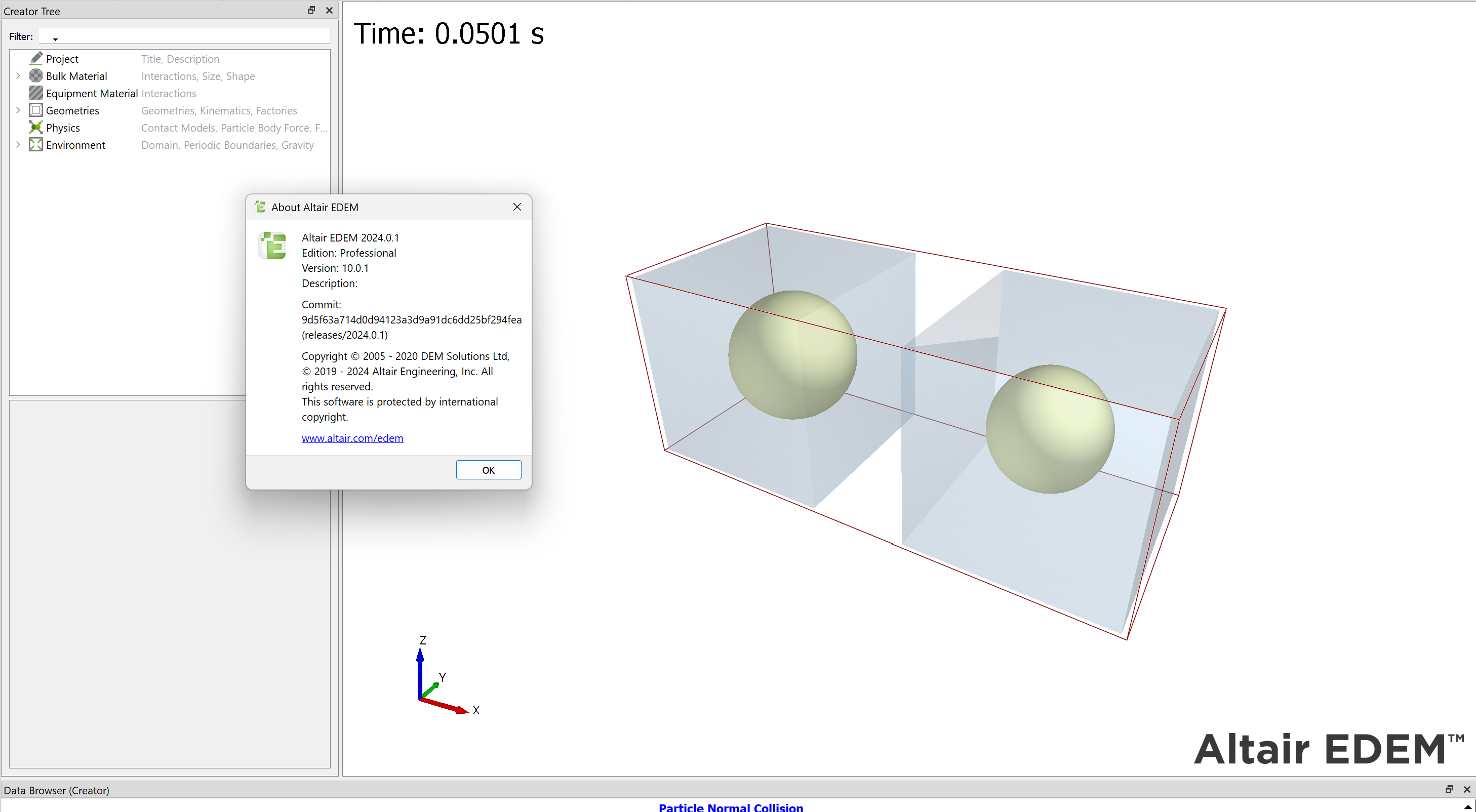Screen dimensions: 1476x812
Task: Click the Particle Normal Collision heading
Action: point(731,806)
